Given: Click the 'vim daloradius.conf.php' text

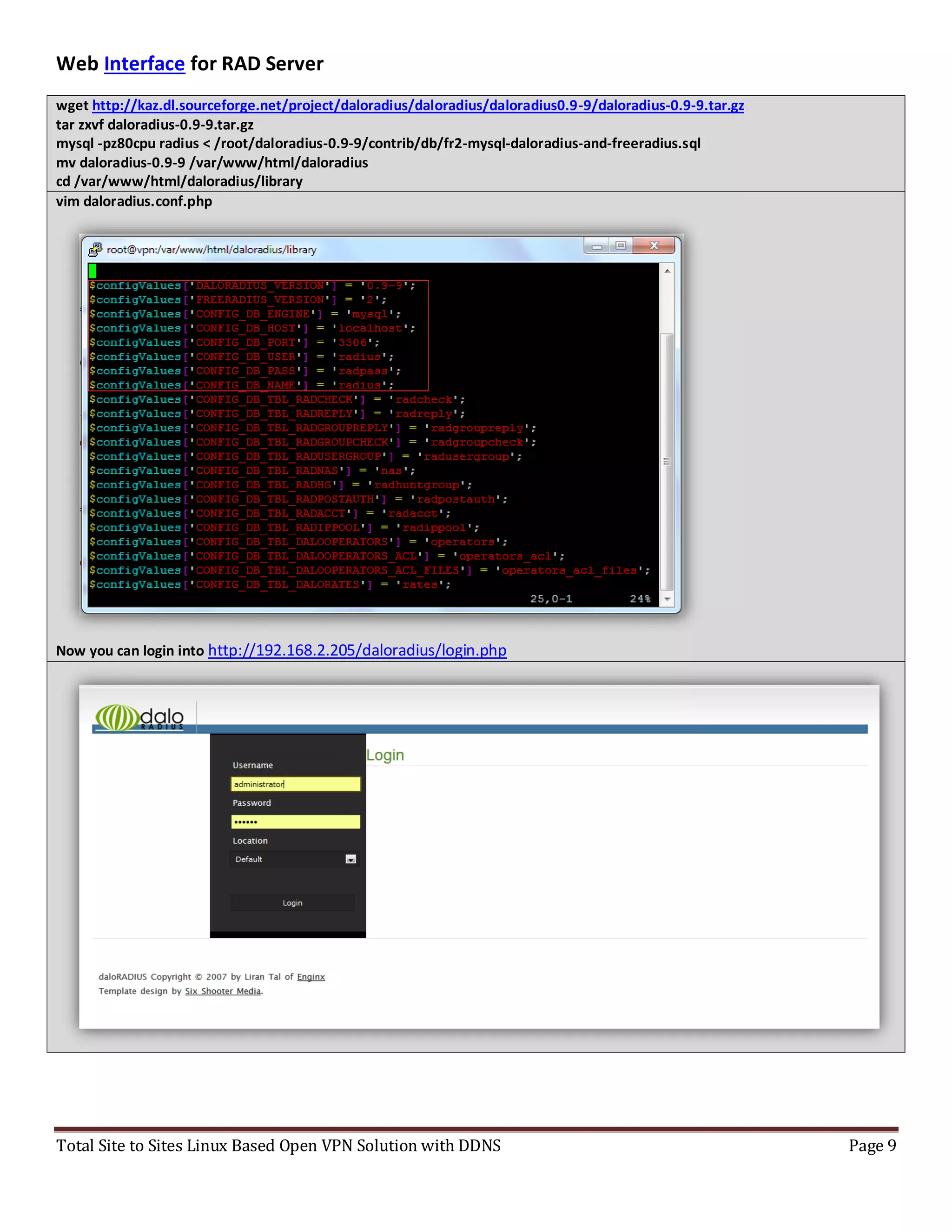Looking at the screenshot, I should 134,201.
